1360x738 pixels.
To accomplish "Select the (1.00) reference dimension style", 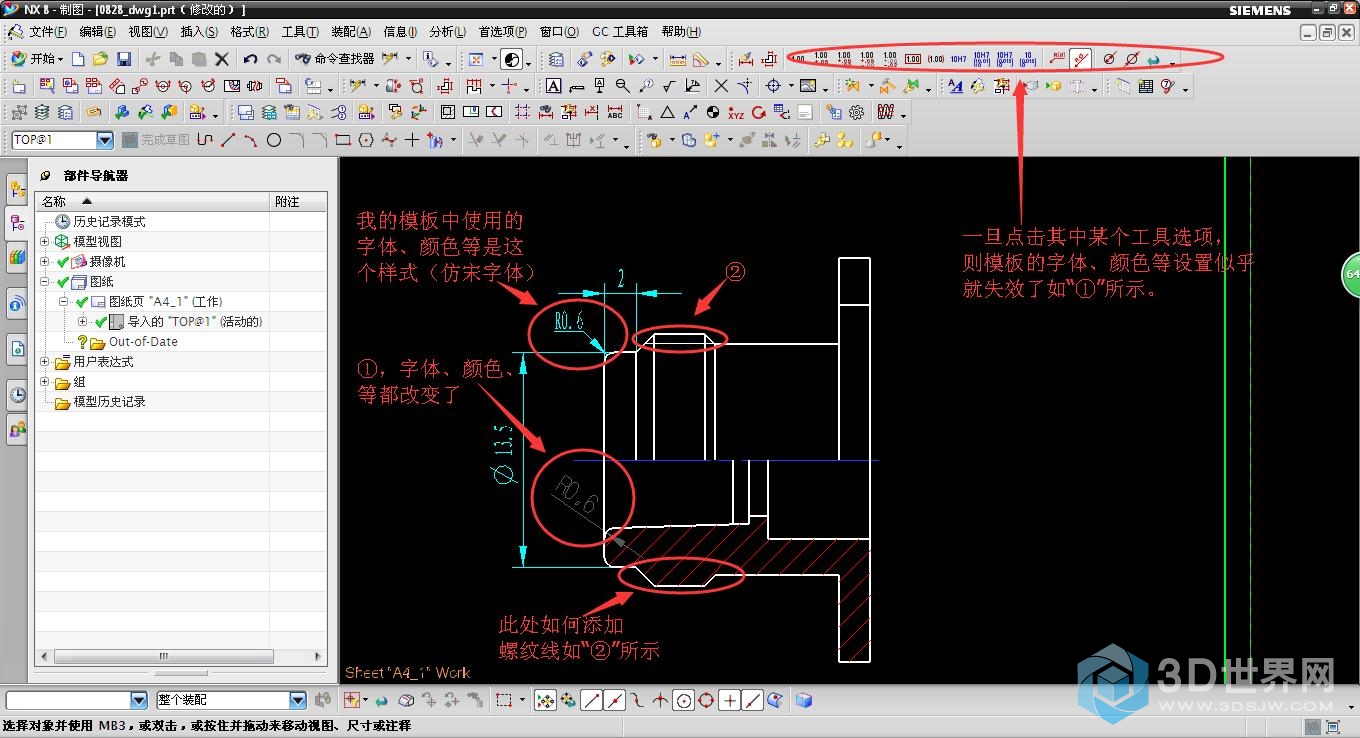I will click(936, 59).
